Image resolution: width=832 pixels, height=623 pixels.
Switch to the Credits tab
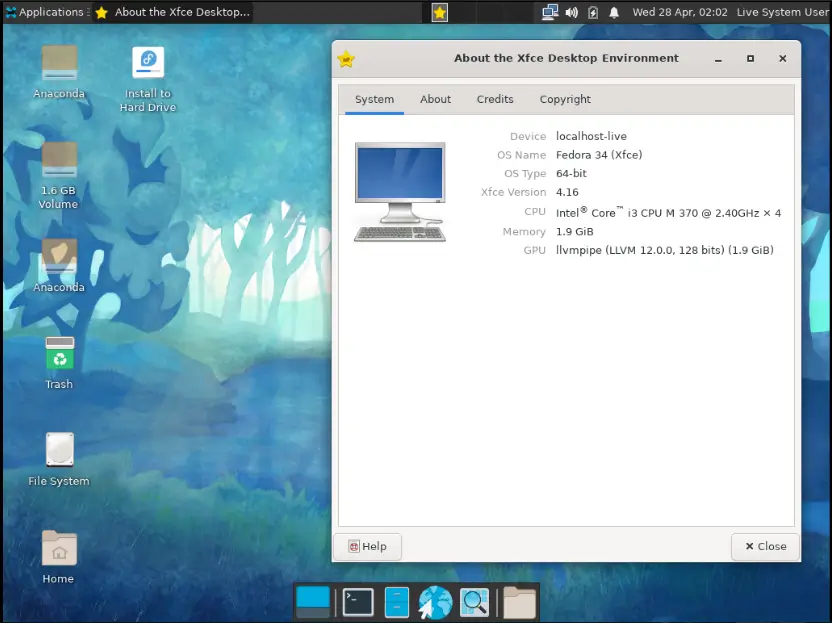495,99
